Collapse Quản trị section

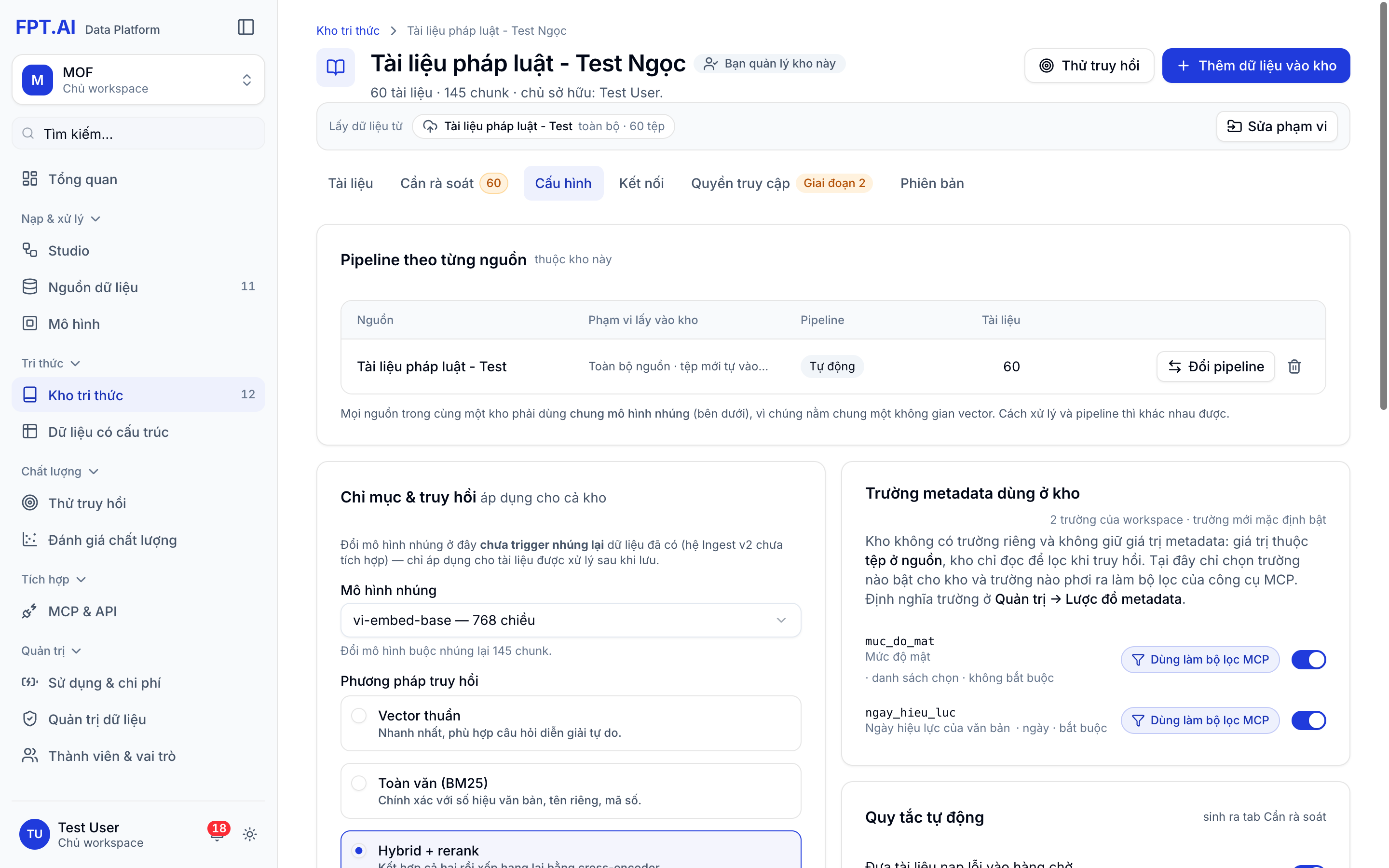[51, 651]
